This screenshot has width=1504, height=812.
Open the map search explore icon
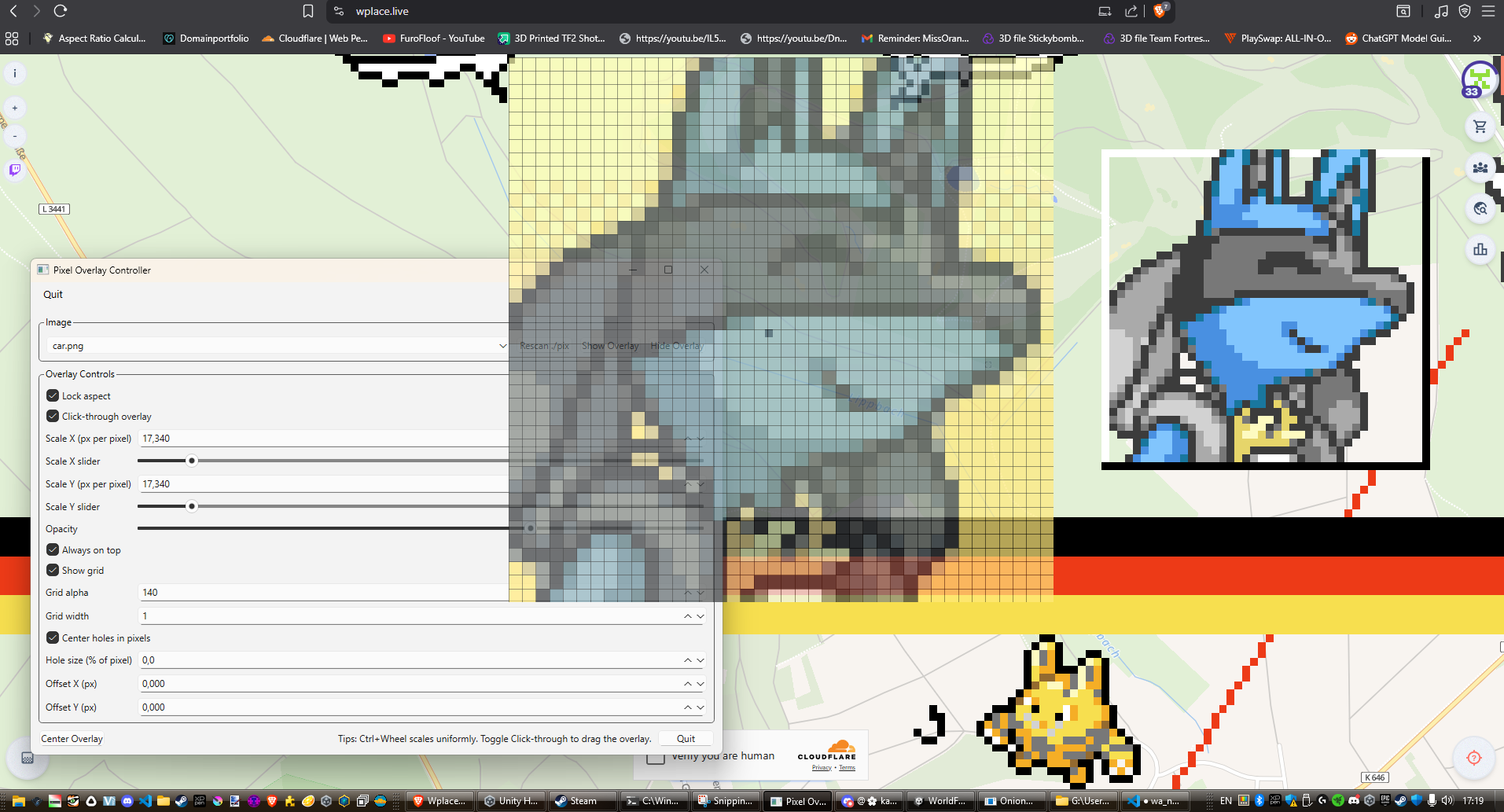(1480, 208)
